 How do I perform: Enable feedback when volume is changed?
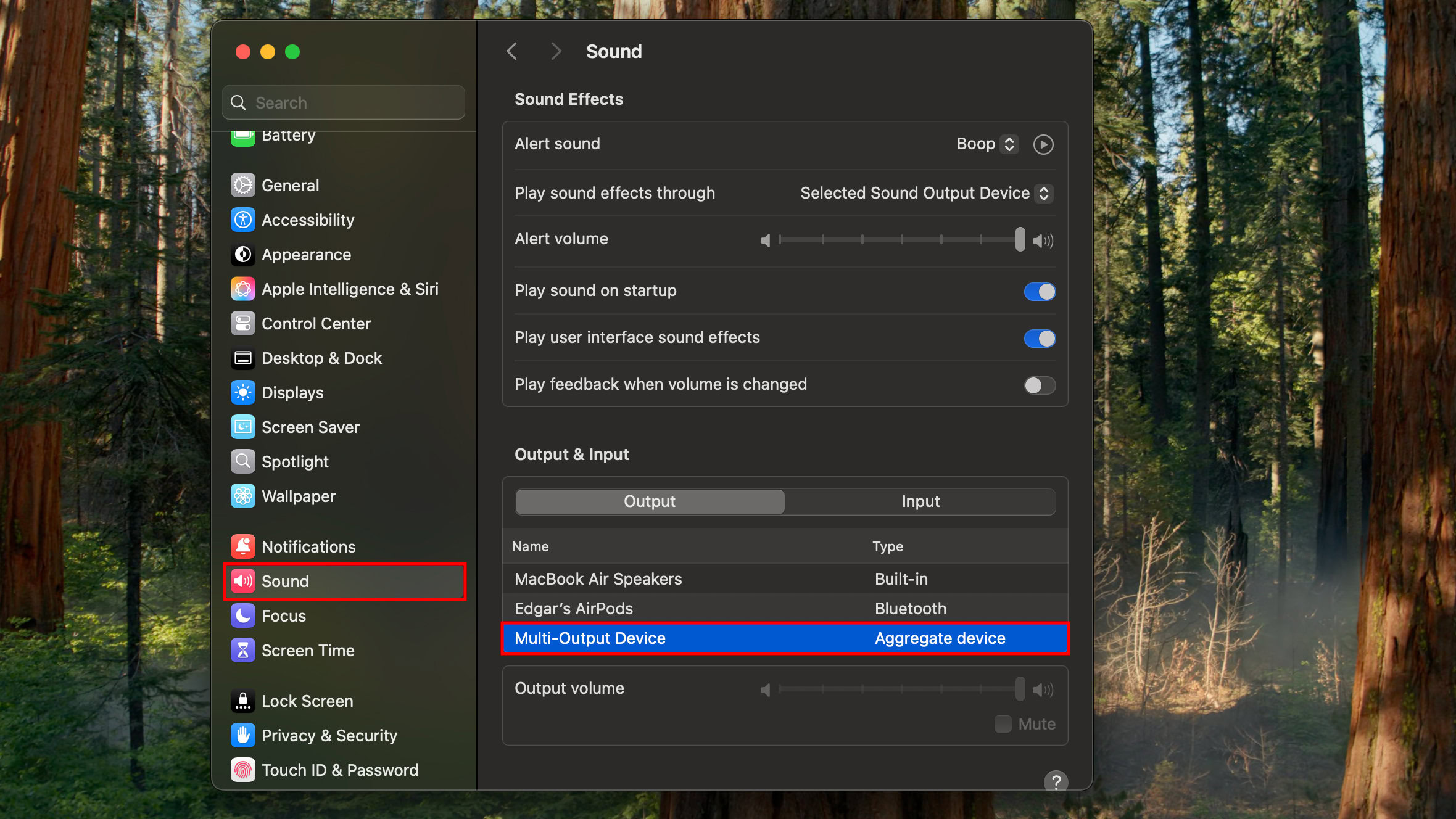1040,385
